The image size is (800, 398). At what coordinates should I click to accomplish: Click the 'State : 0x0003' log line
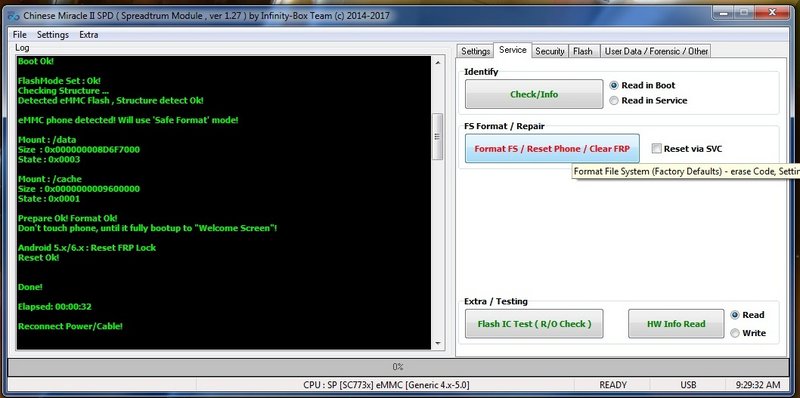pos(49,159)
